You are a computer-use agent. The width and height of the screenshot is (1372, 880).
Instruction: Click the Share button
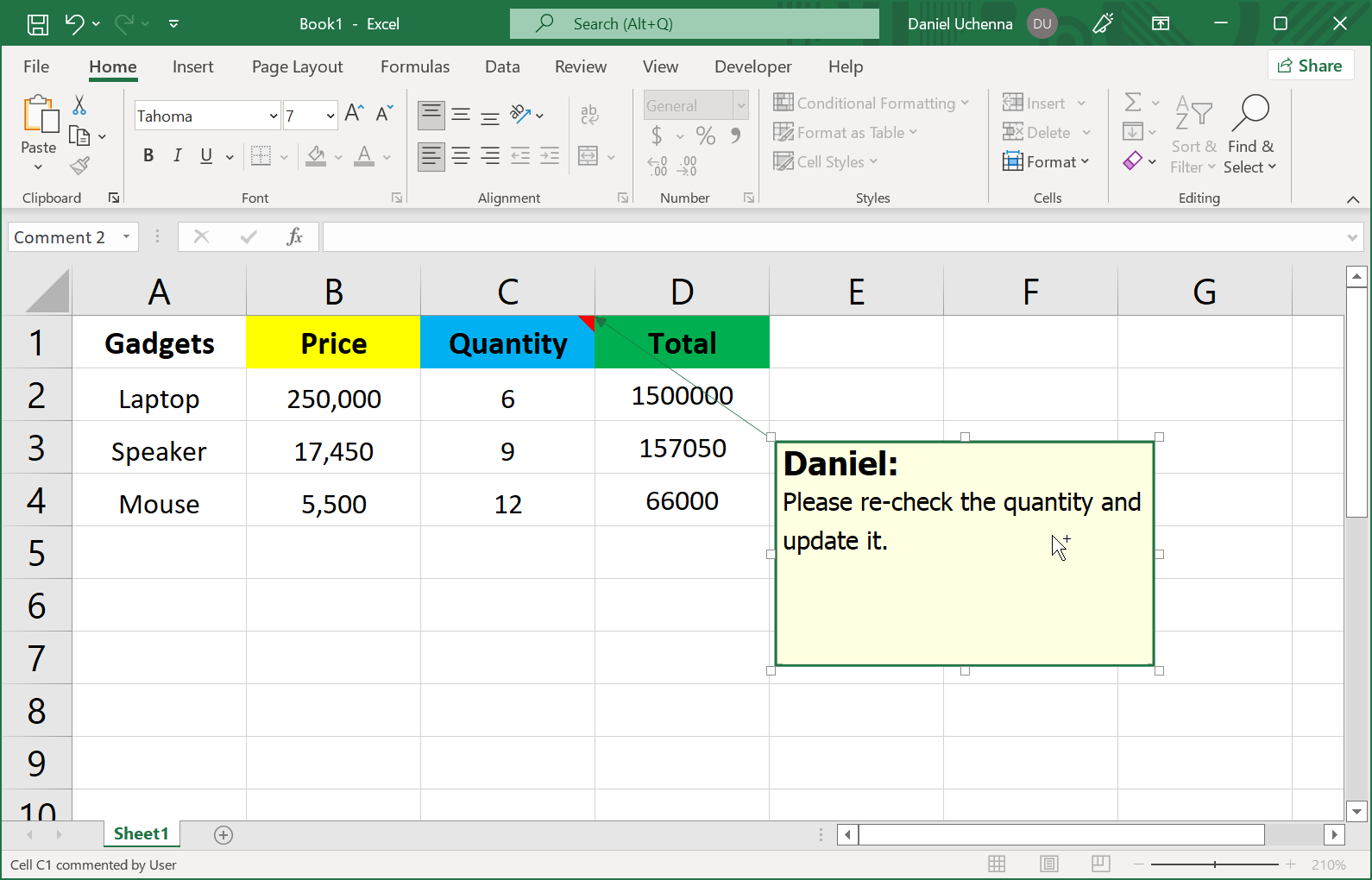coord(1310,66)
